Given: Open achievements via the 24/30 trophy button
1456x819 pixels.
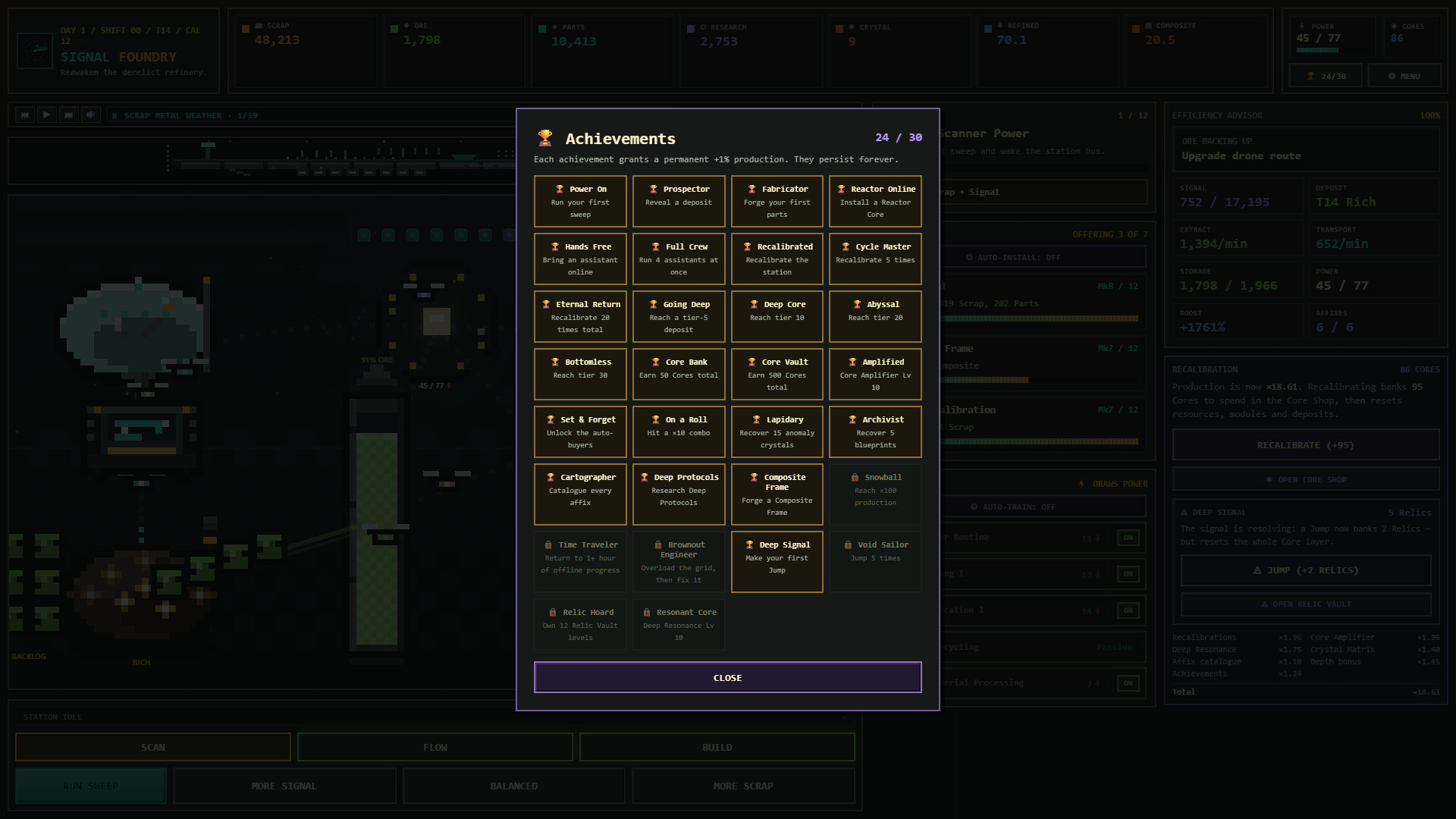Looking at the screenshot, I should click(1326, 76).
